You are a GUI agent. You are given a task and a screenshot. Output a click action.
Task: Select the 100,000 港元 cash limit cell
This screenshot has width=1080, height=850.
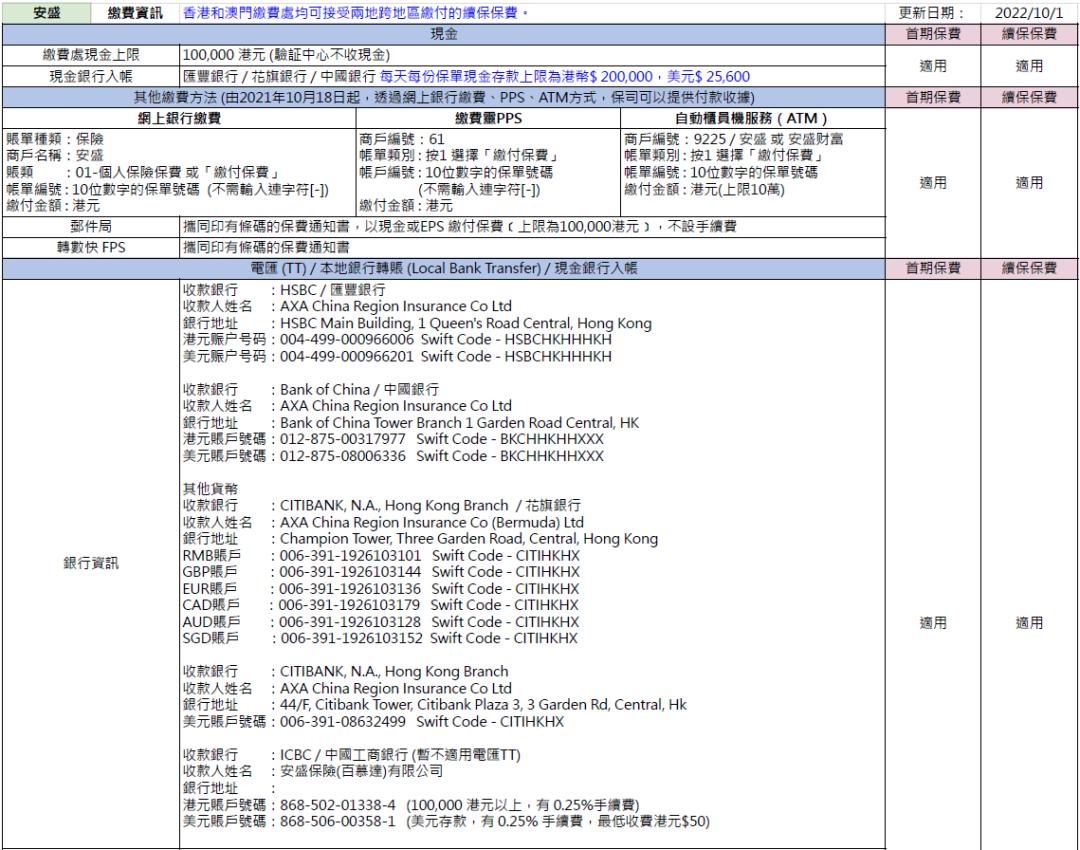(x=532, y=55)
